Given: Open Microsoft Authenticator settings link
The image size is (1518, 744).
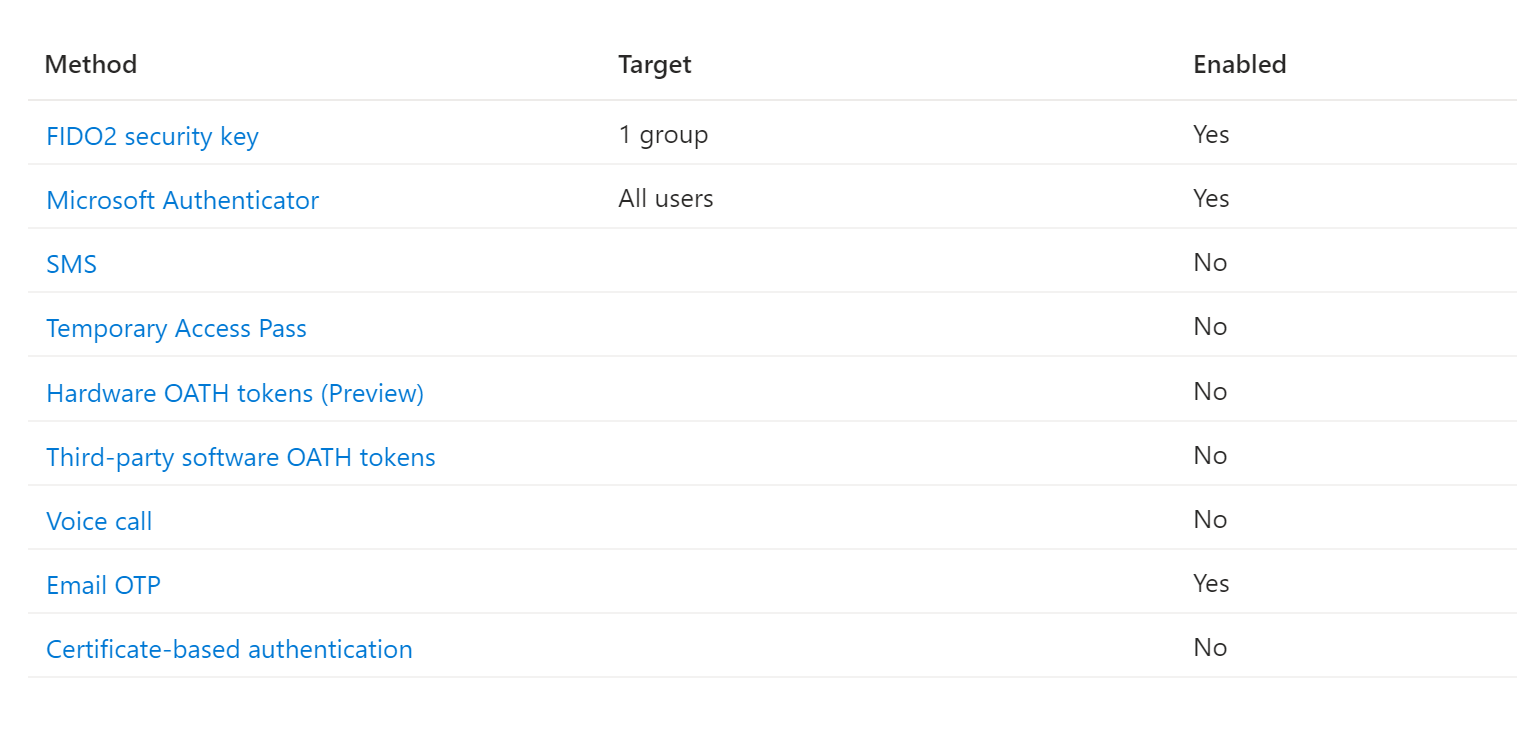Looking at the screenshot, I should point(183,200).
